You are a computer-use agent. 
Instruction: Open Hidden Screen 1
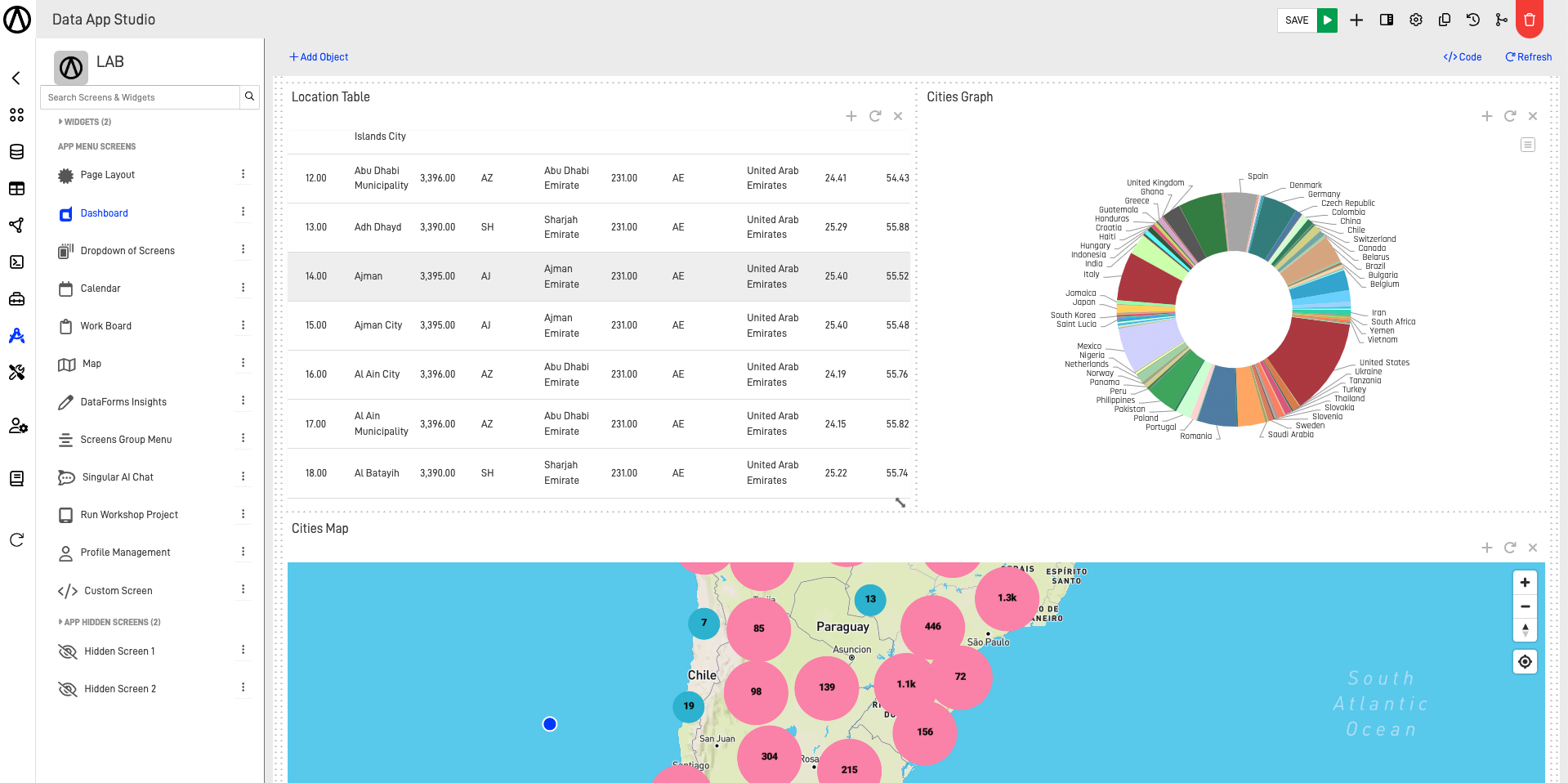(x=119, y=651)
